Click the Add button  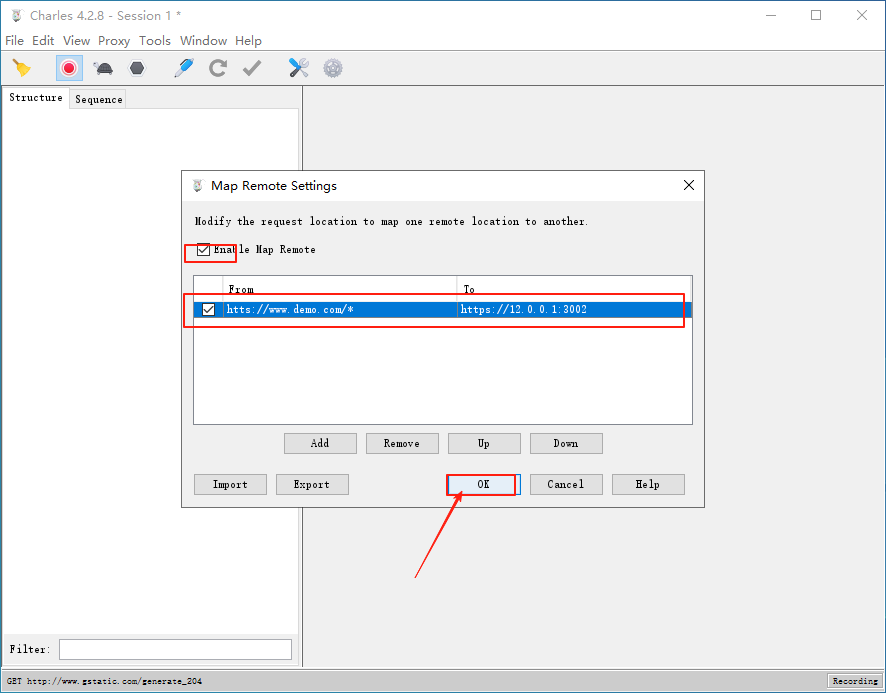click(x=320, y=443)
